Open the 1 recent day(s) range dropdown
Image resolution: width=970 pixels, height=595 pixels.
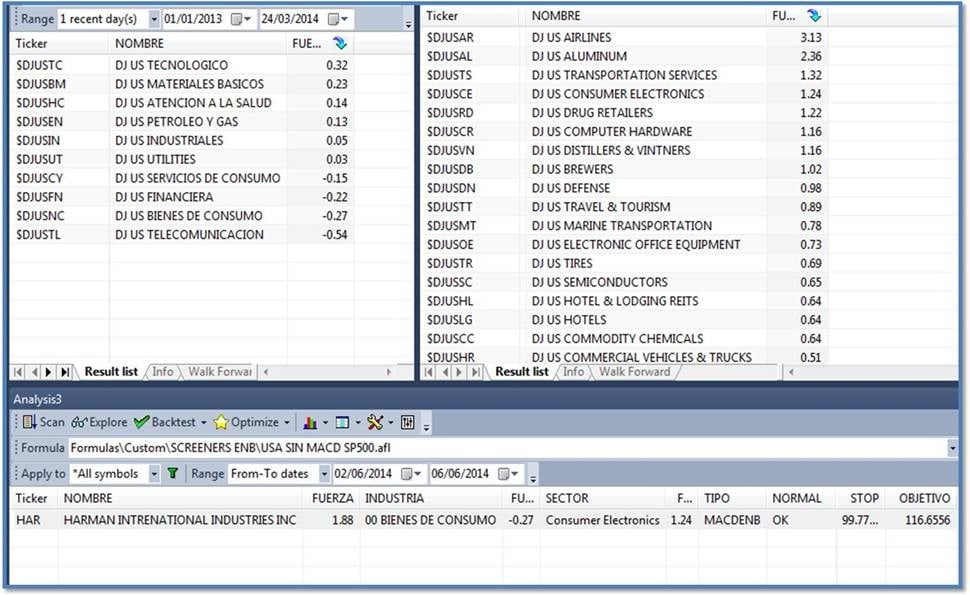pos(154,19)
